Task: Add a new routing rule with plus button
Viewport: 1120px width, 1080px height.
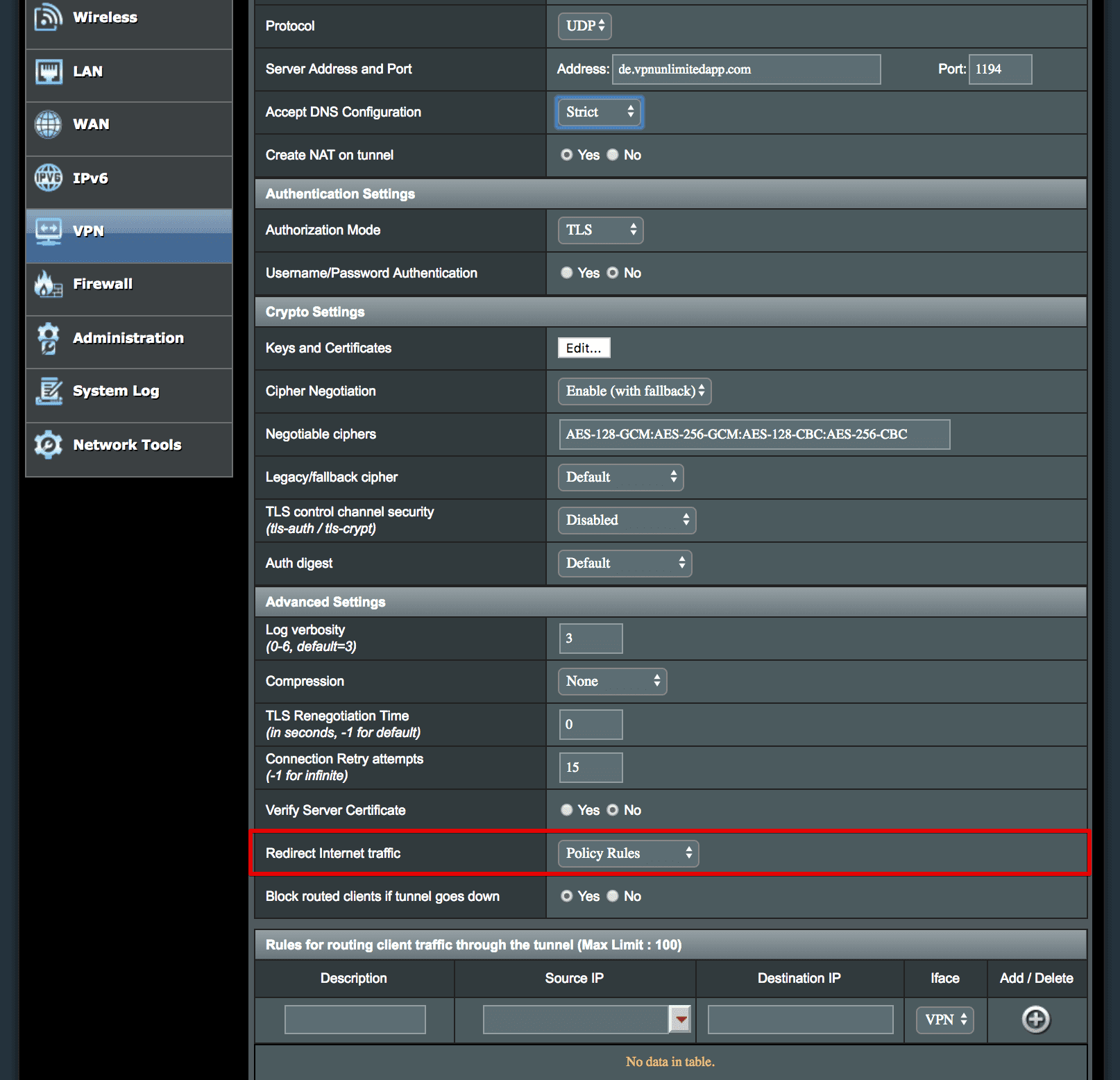Action: coord(1035,1020)
